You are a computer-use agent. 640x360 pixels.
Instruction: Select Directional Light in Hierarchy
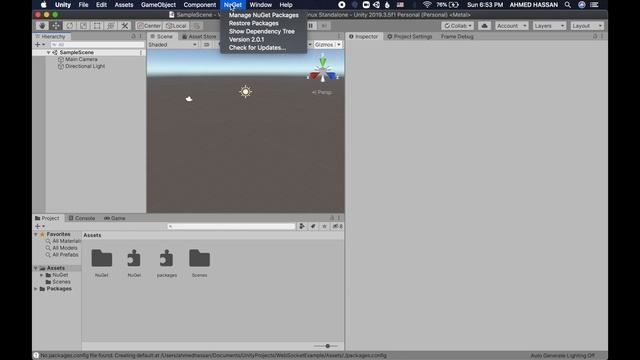85,66
